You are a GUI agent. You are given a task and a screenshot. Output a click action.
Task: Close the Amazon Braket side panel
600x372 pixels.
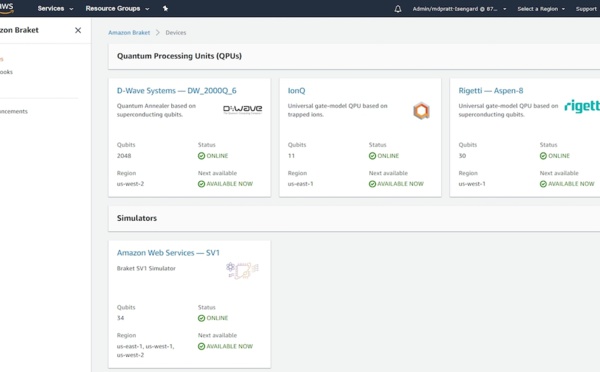78,30
